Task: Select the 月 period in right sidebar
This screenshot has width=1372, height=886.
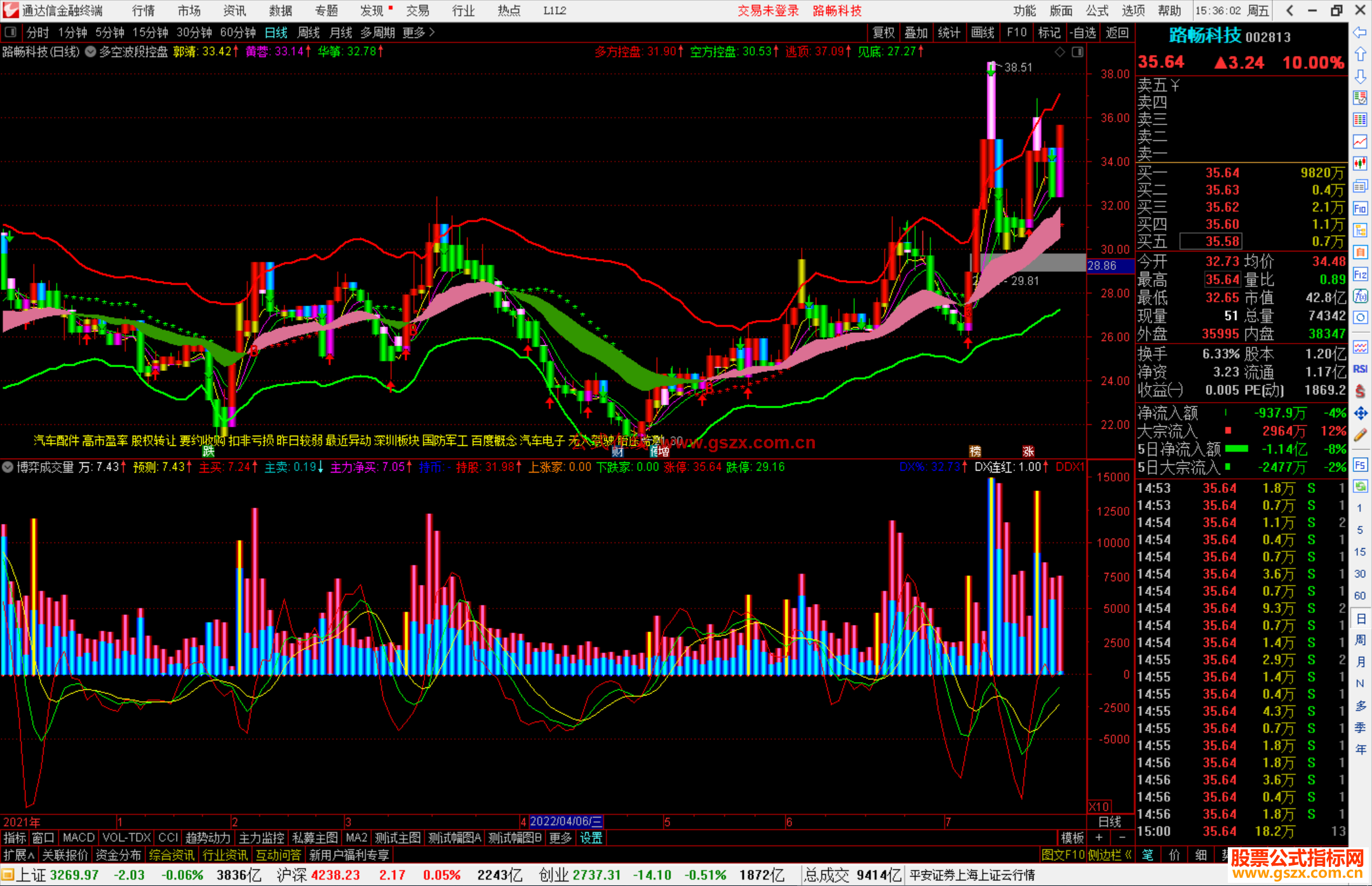Action: pyautogui.click(x=1360, y=662)
